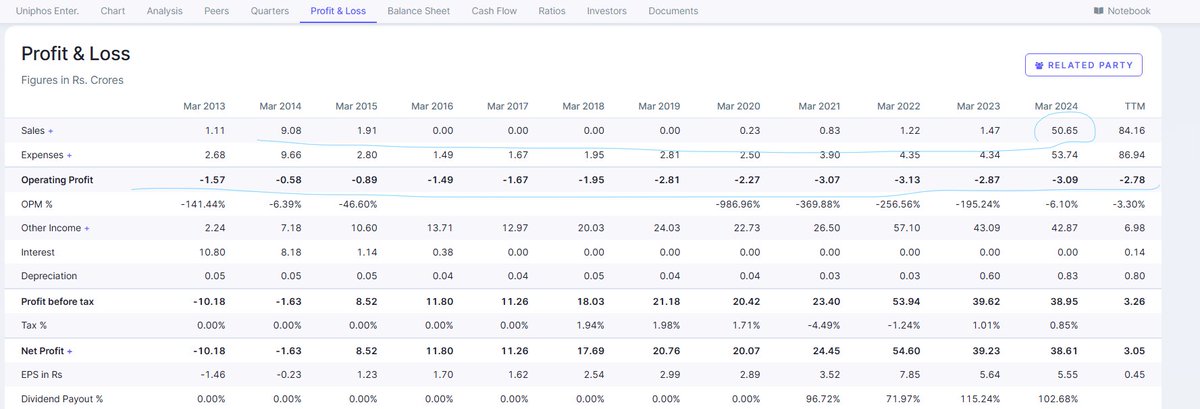This screenshot has width=1200, height=409.
Task: Select Expenses TTM value 86.94
Action: tap(1131, 155)
